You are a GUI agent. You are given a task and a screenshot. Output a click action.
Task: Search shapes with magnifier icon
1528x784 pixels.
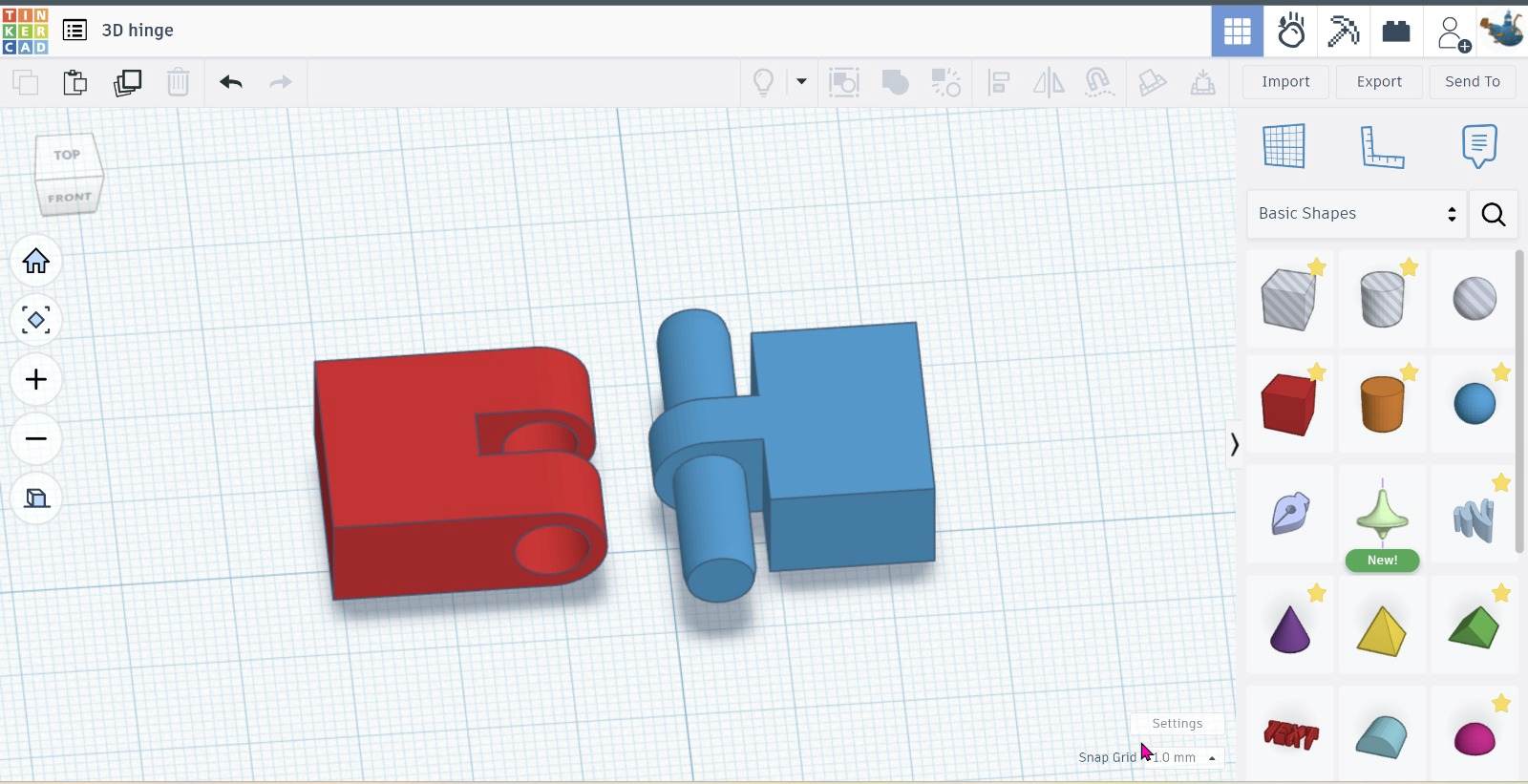pos(1494,214)
